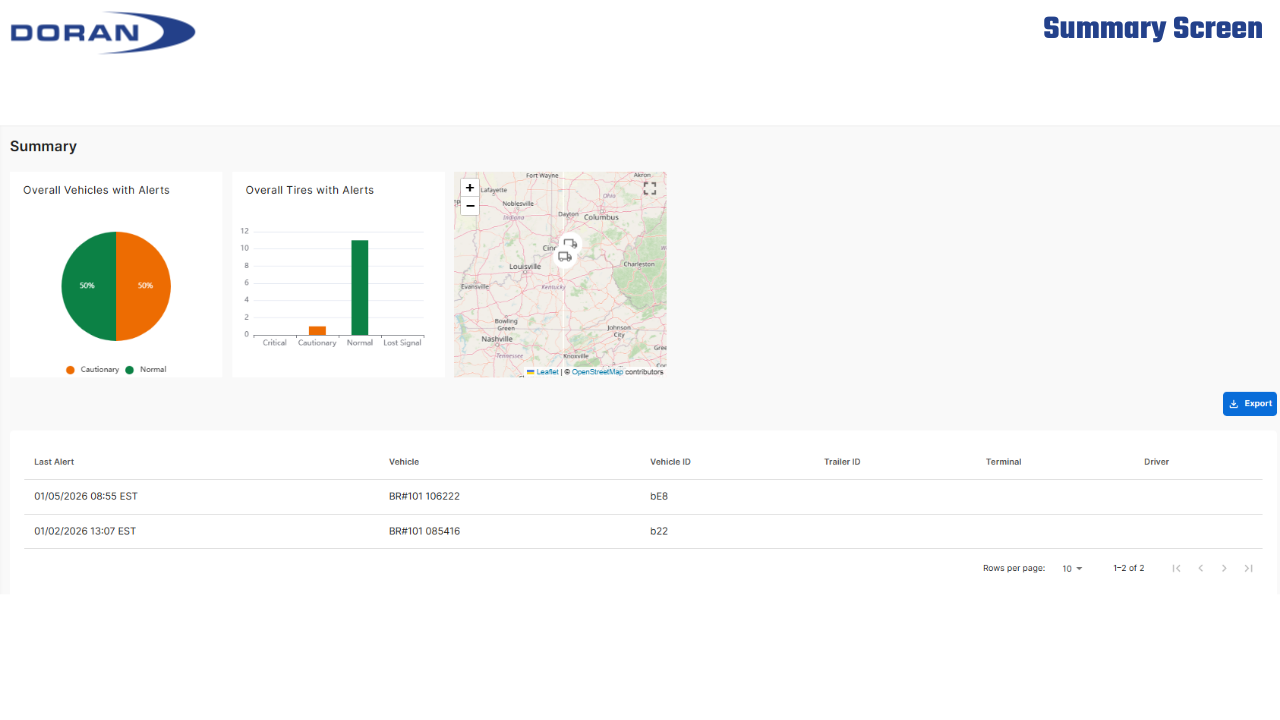Toggle Normal legend item in pie chart
The width and height of the screenshot is (1280, 720).
[x=146, y=370]
